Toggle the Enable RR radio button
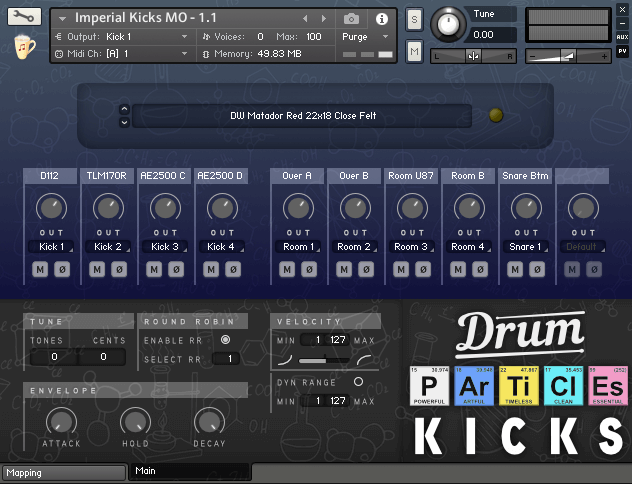 pos(225,340)
